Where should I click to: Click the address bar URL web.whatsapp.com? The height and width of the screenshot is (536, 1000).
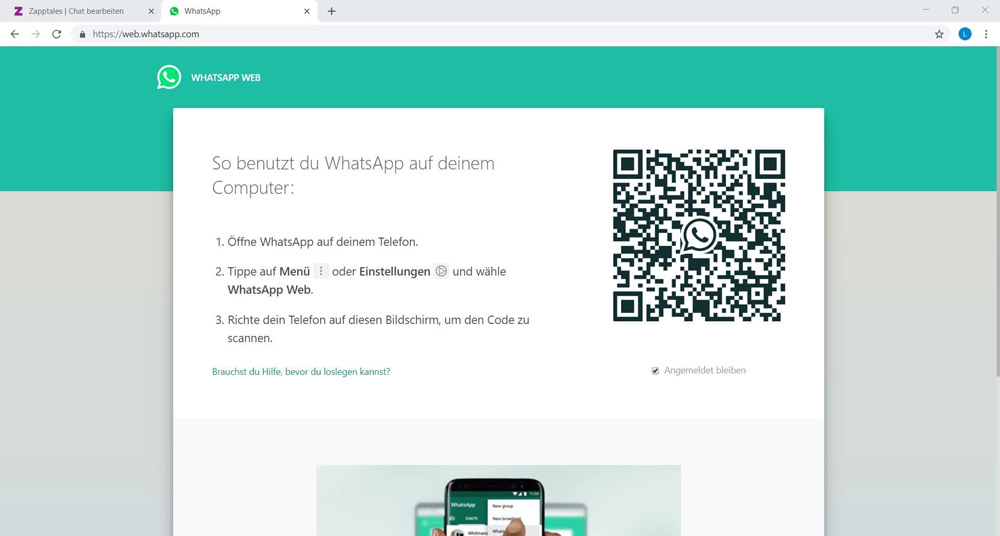point(146,34)
